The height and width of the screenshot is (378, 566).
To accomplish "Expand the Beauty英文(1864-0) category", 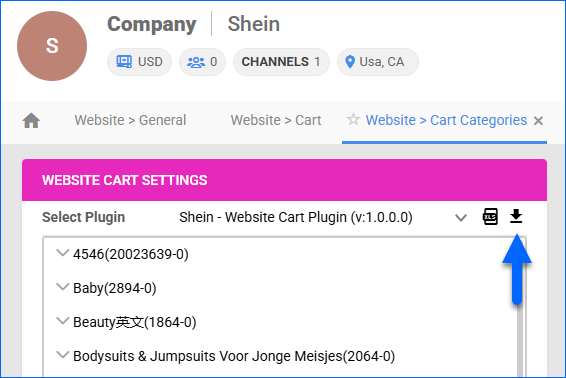I will point(63,321).
